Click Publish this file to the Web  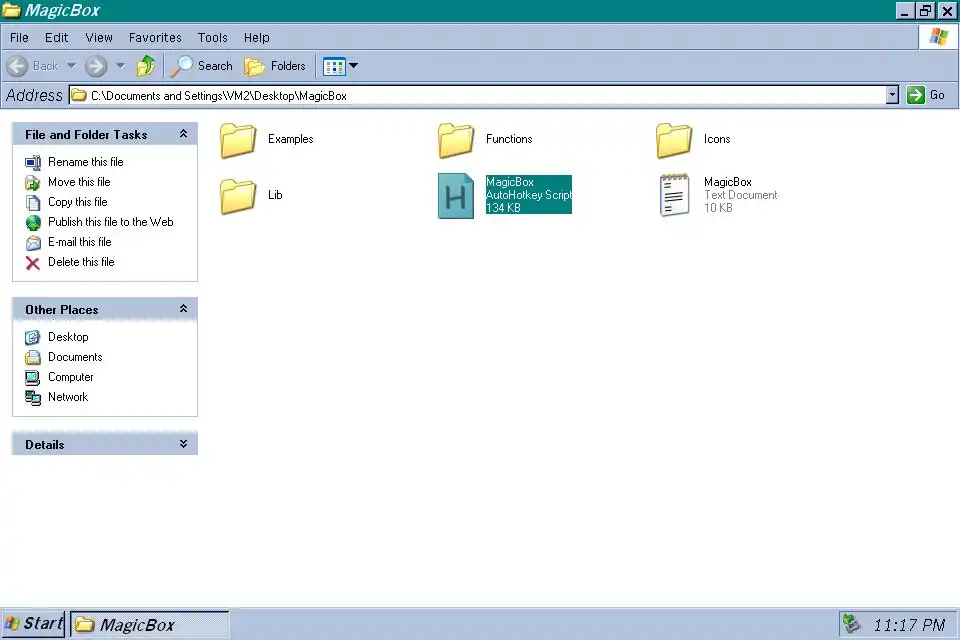tap(111, 222)
